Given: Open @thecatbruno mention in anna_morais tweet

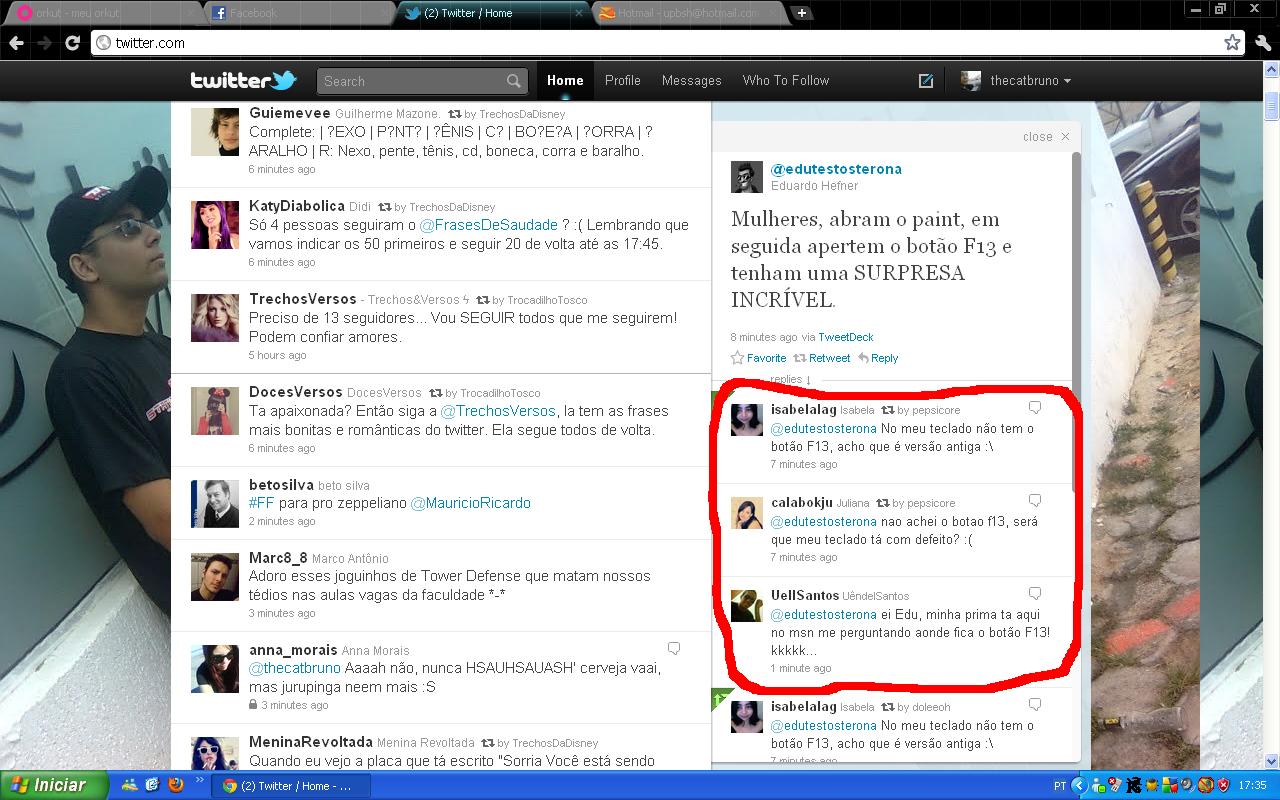Looking at the screenshot, I should tap(294, 668).
